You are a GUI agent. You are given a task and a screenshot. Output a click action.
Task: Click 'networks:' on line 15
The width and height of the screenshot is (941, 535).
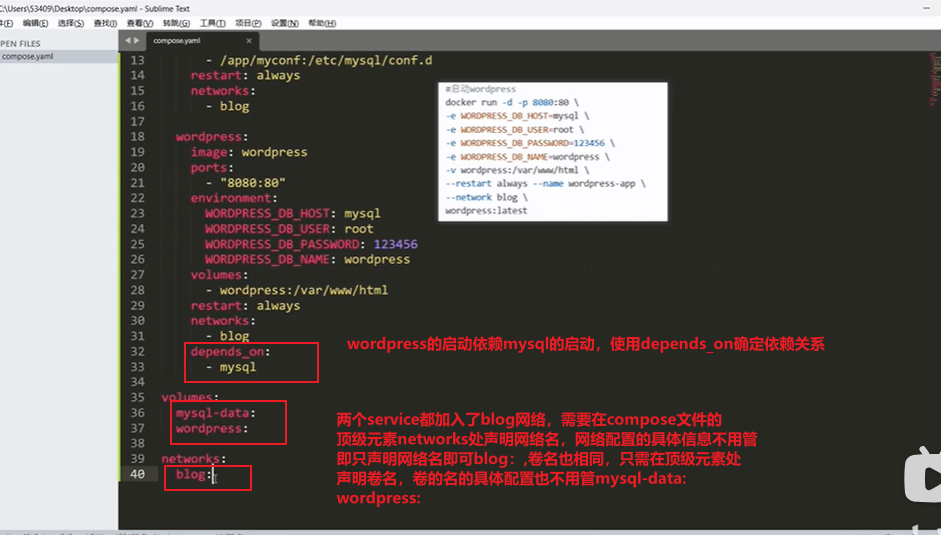(223, 91)
